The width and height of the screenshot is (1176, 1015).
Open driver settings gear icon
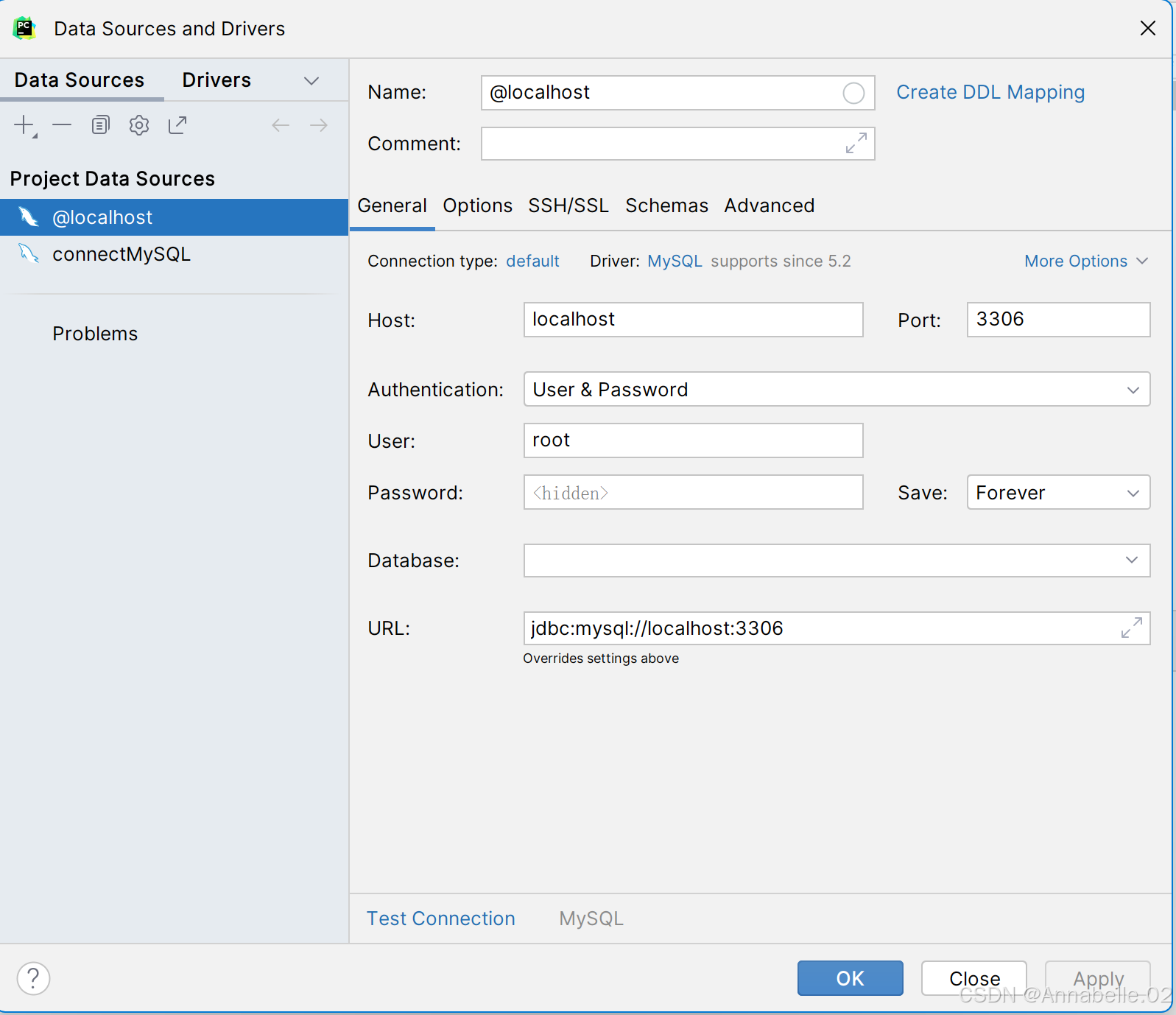click(139, 125)
